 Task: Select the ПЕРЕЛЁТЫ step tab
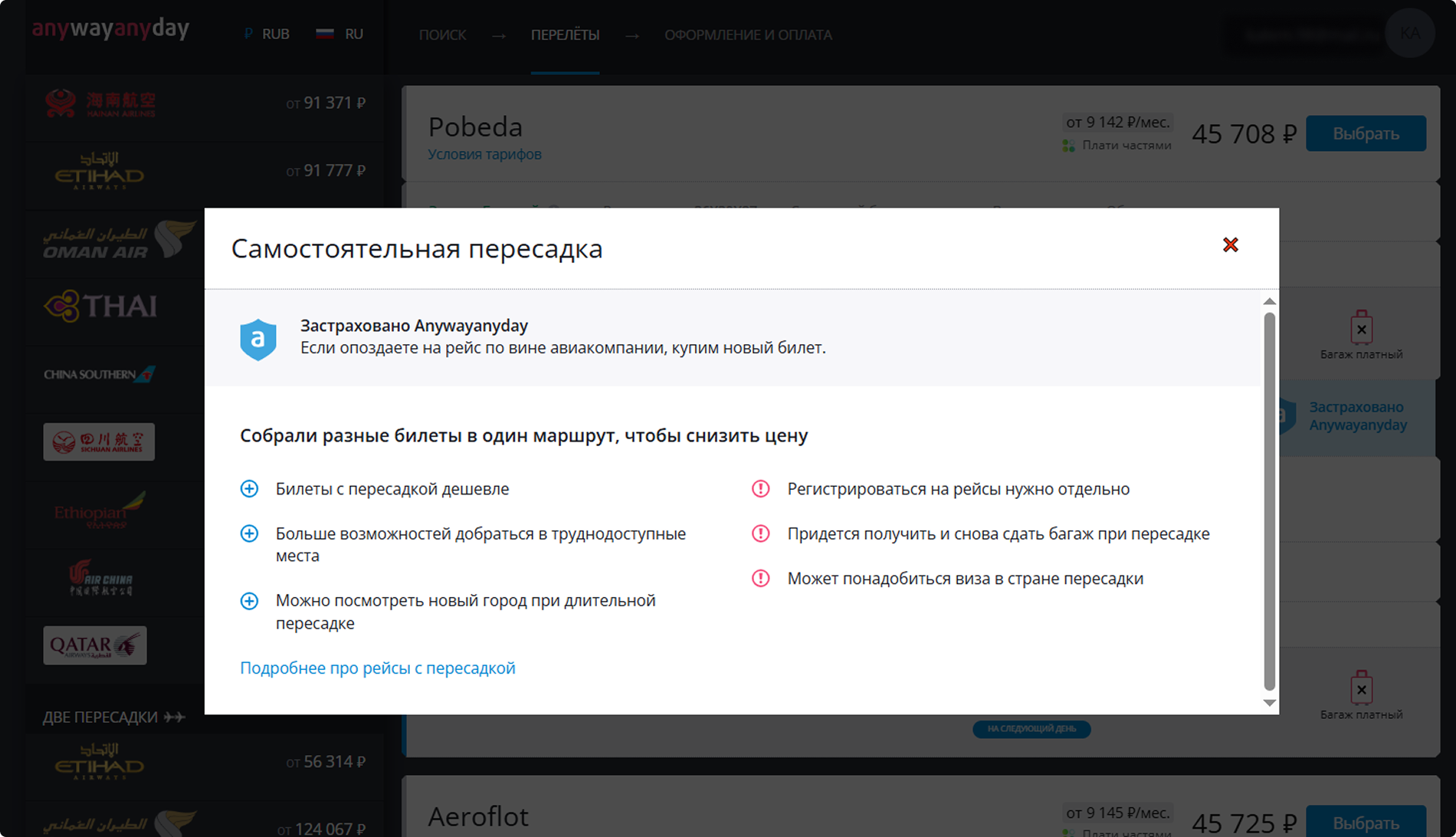point(565,34)
